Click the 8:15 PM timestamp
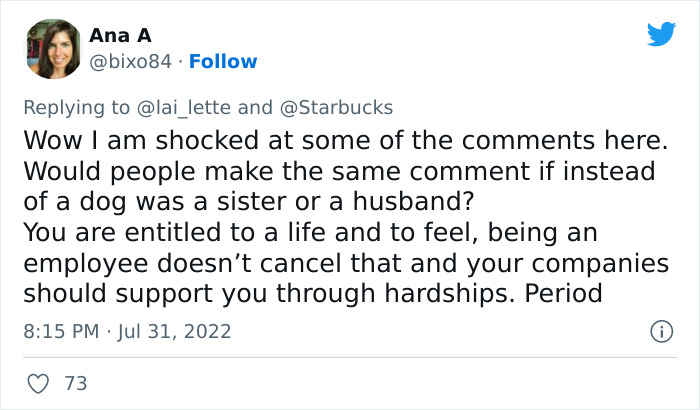700x410 pixels. pos(58,329)
